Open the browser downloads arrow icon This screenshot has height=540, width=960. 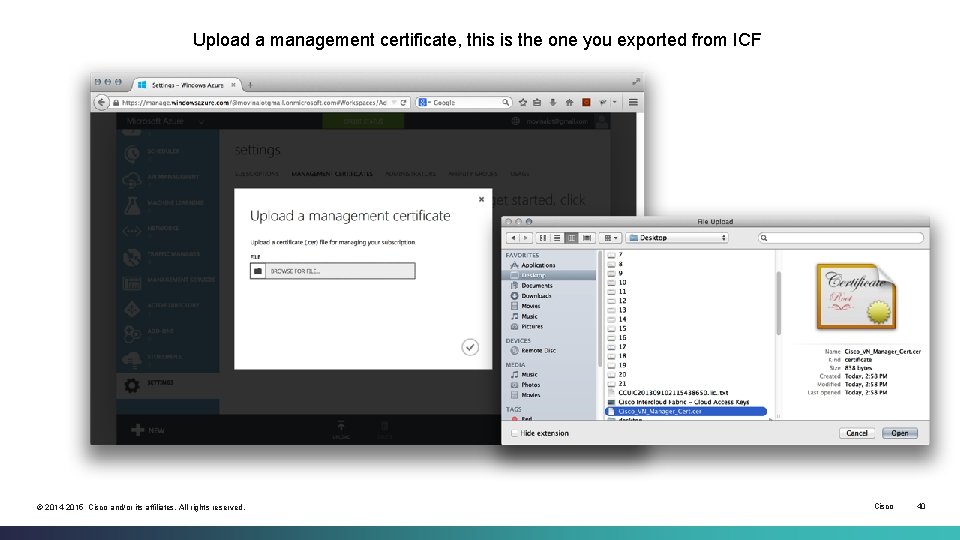552,102
